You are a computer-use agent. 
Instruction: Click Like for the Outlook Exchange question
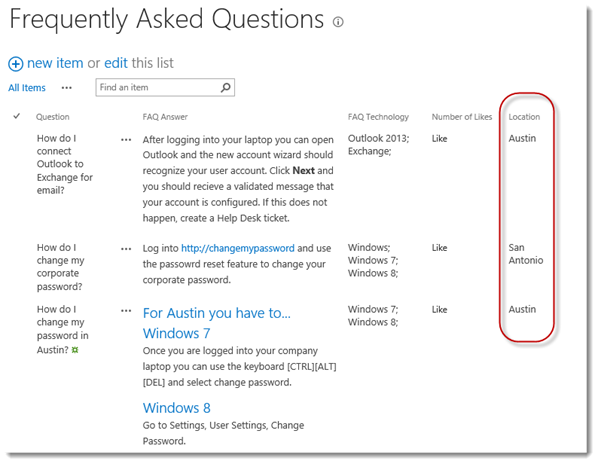[439, 139]
